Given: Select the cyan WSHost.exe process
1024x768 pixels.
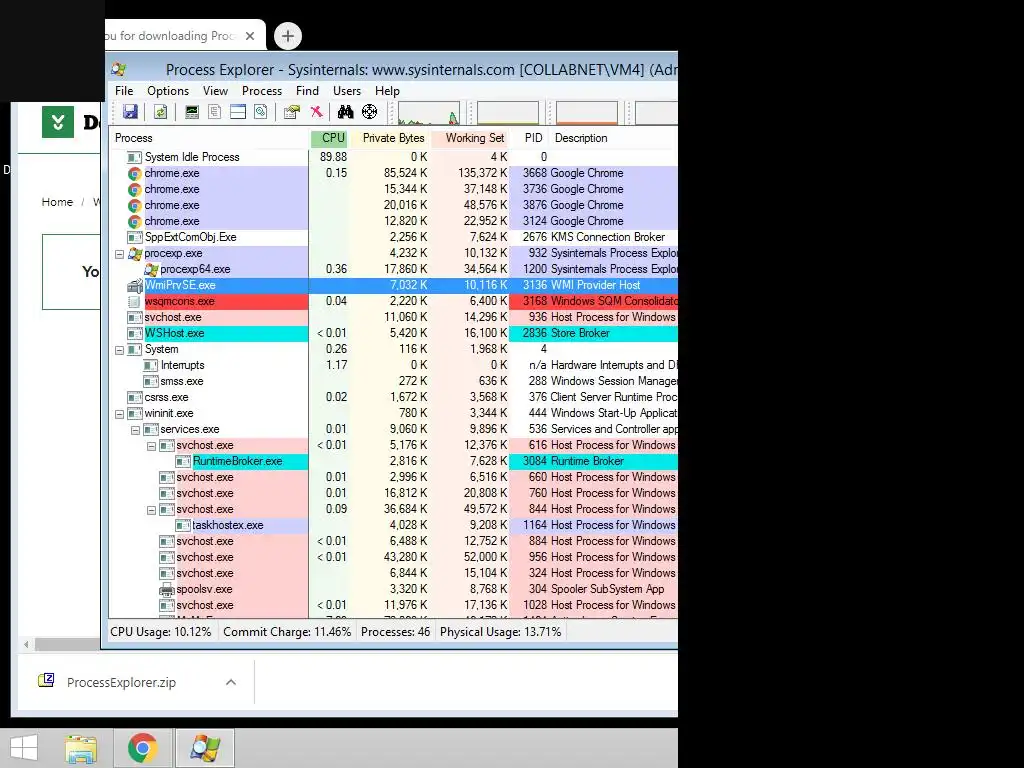Looking at the screenshot, I should point(394,333).
